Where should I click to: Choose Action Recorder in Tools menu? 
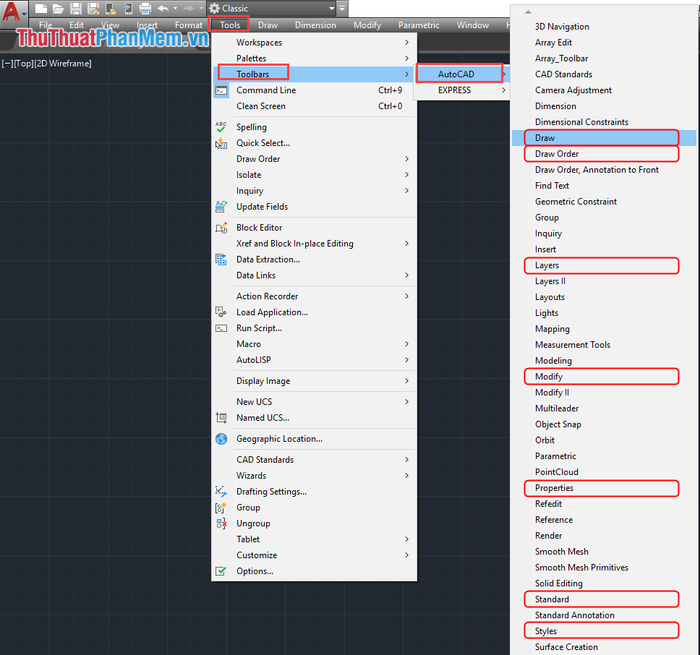click(x=314, y=296)
